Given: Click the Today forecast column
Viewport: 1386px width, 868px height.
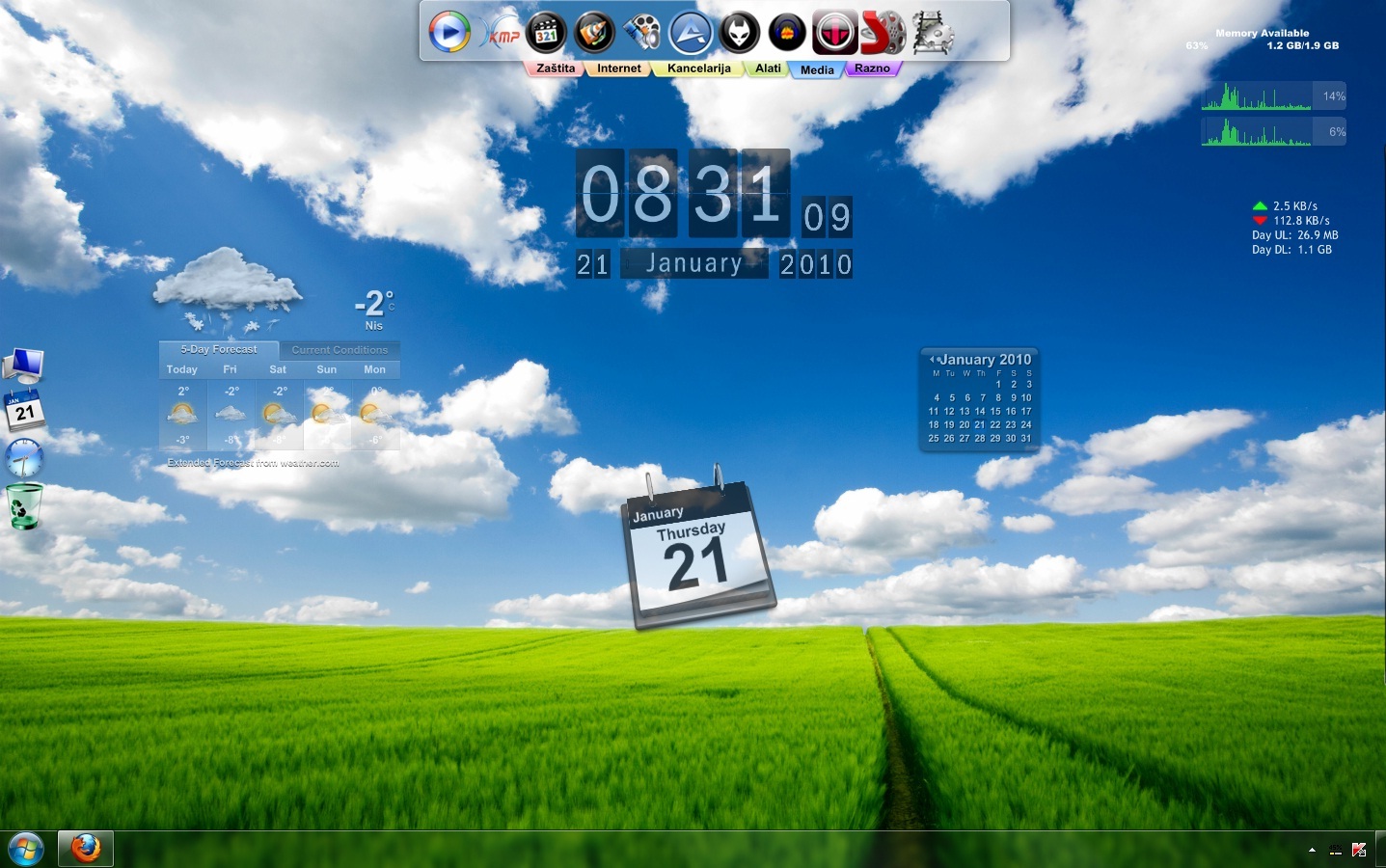Looking at the screenshot, I should coord(182,406).
